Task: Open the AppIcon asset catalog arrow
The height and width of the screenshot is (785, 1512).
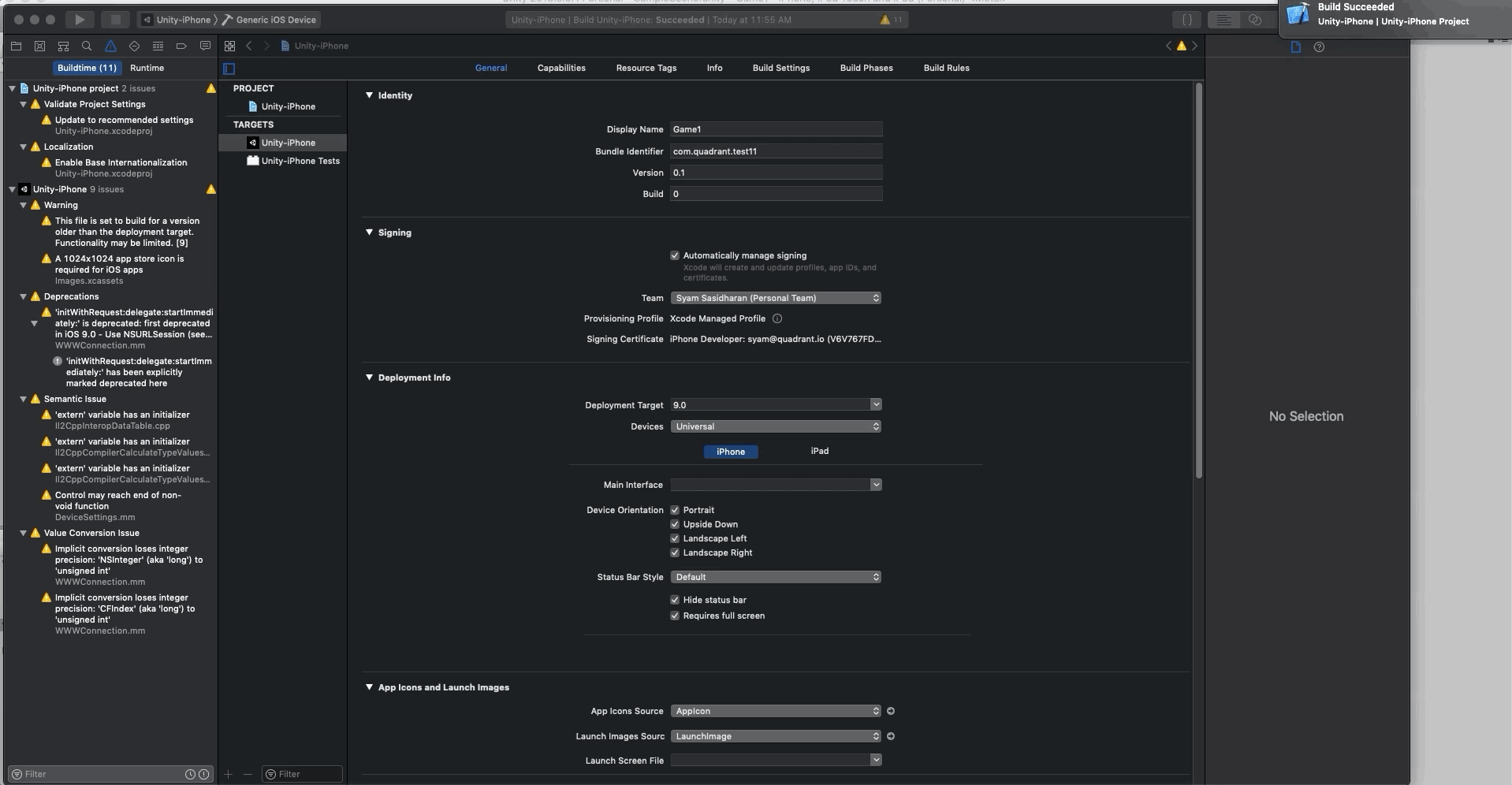Action: 891,711
